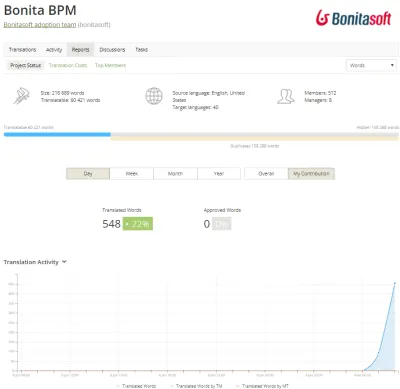Select the Year period button

pyautogui.click(x=219, y=174)
